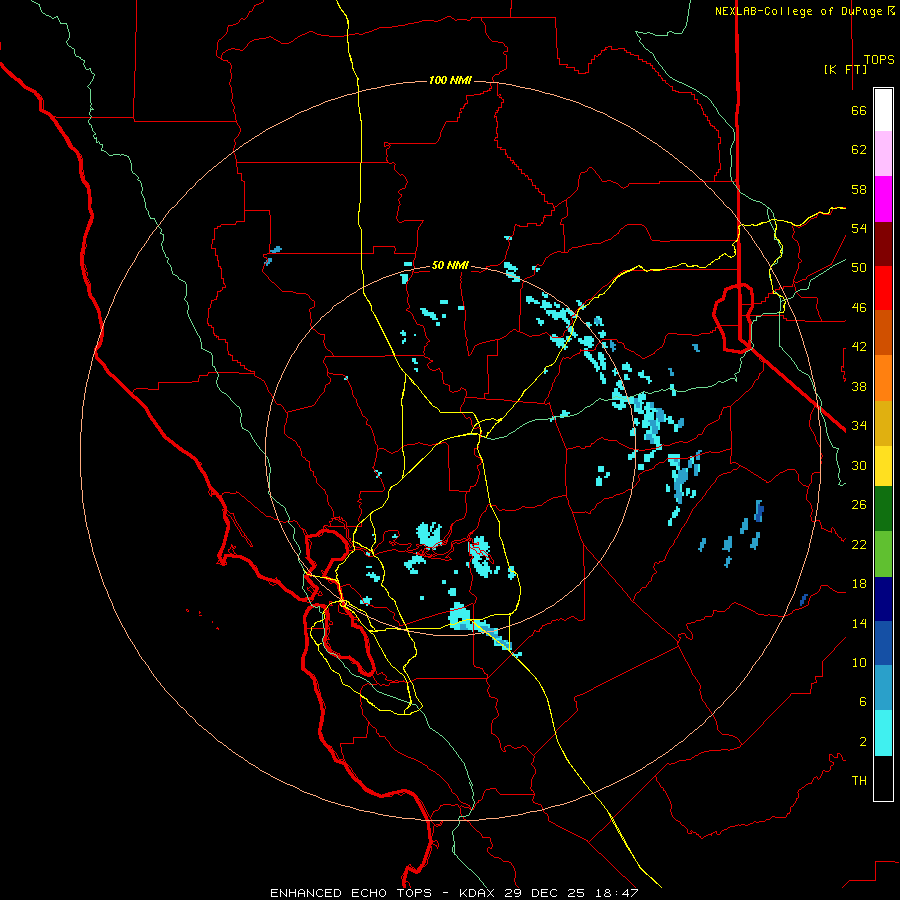Click the "KDAX" radar site identifier
The image size is (900, 900).
click(479, 893)
